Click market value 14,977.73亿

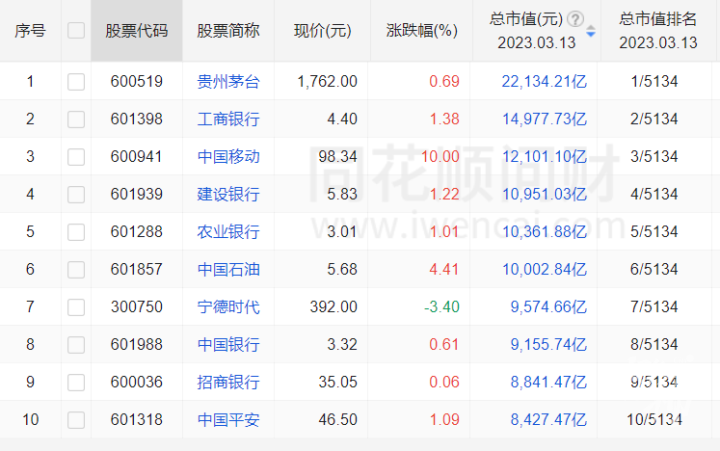(544, 119)
